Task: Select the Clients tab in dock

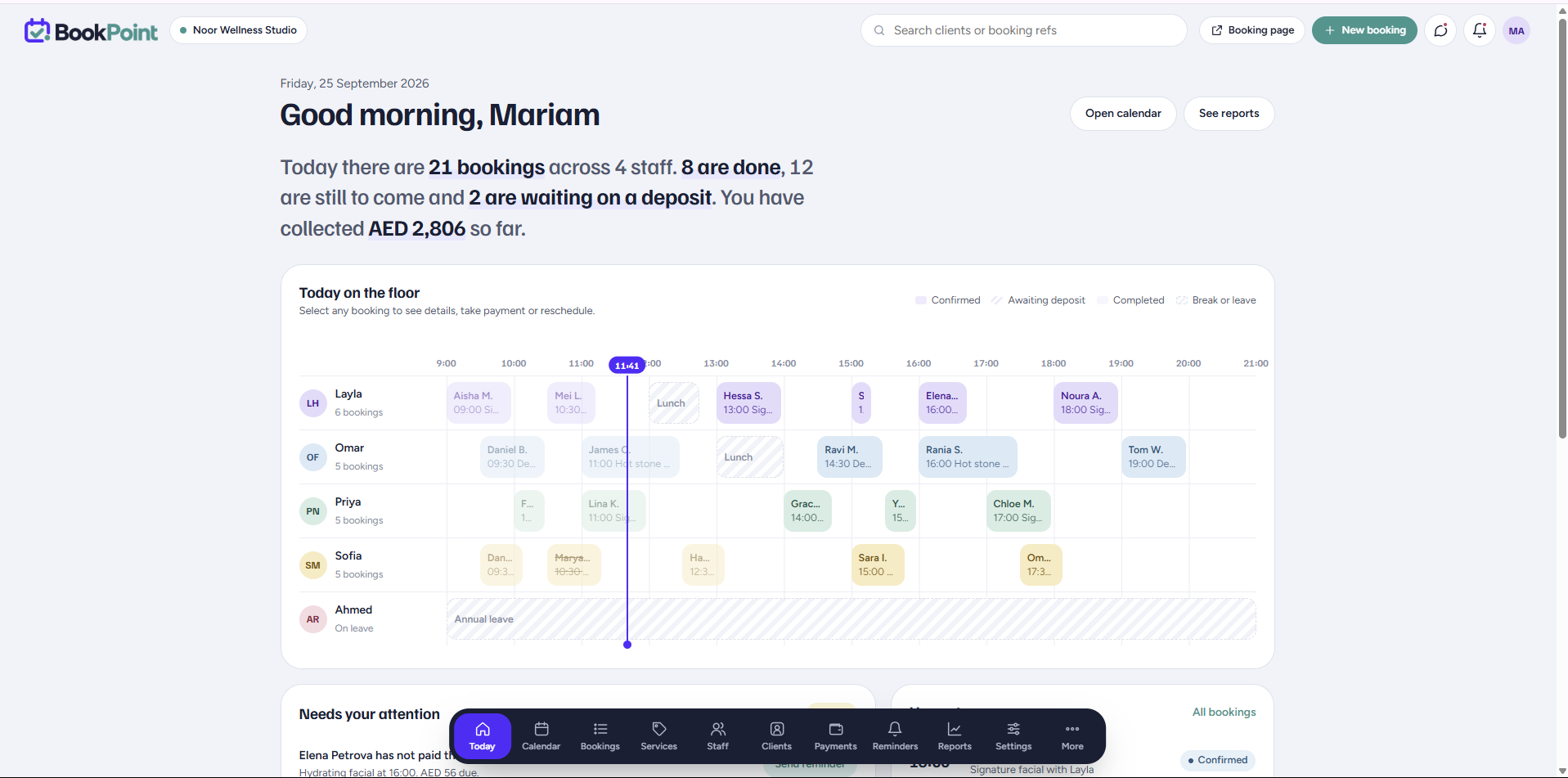Action: 777,736
